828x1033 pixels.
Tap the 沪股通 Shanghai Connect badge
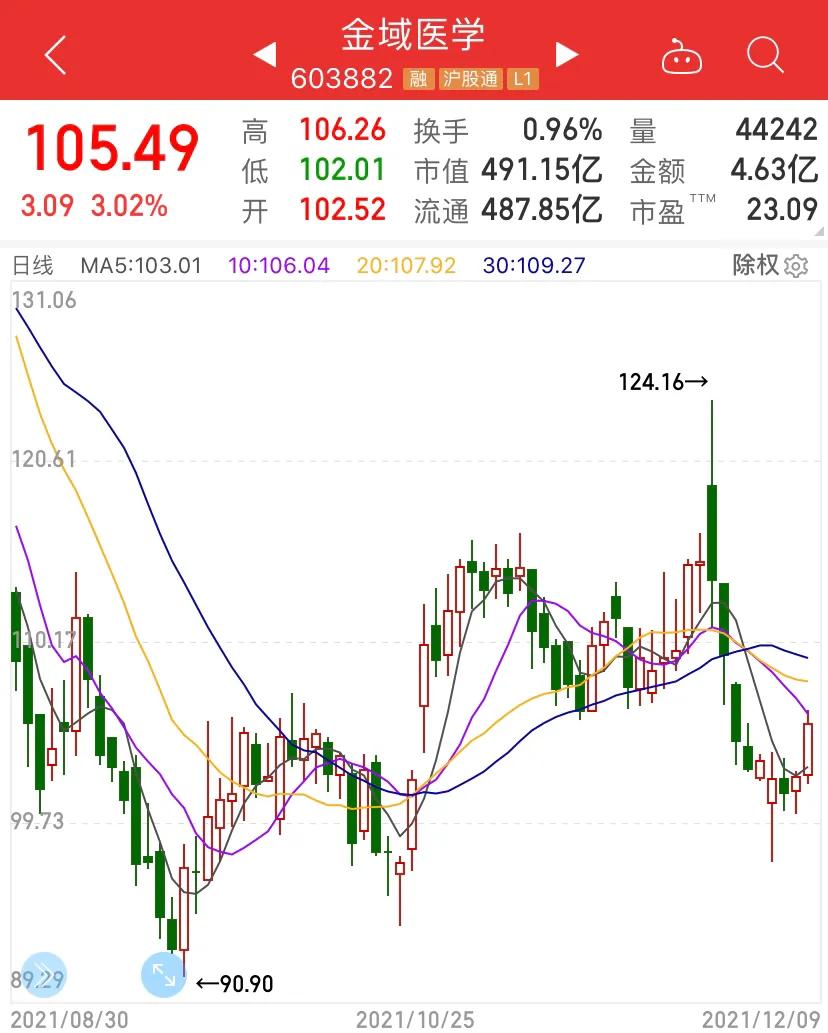[471, 79]
